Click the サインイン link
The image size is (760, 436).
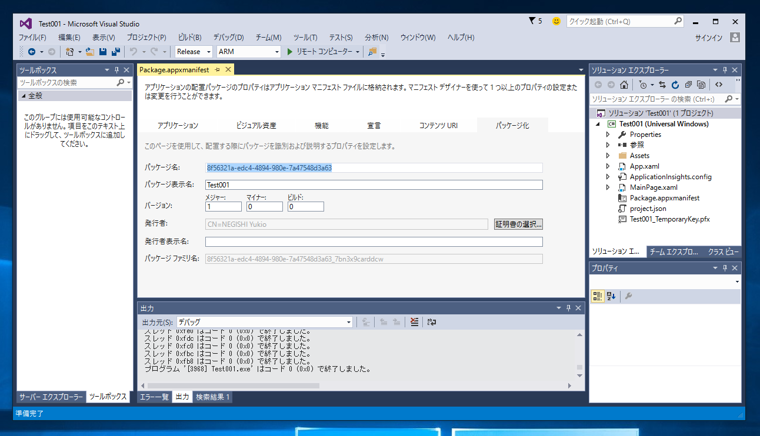(709, 38)
